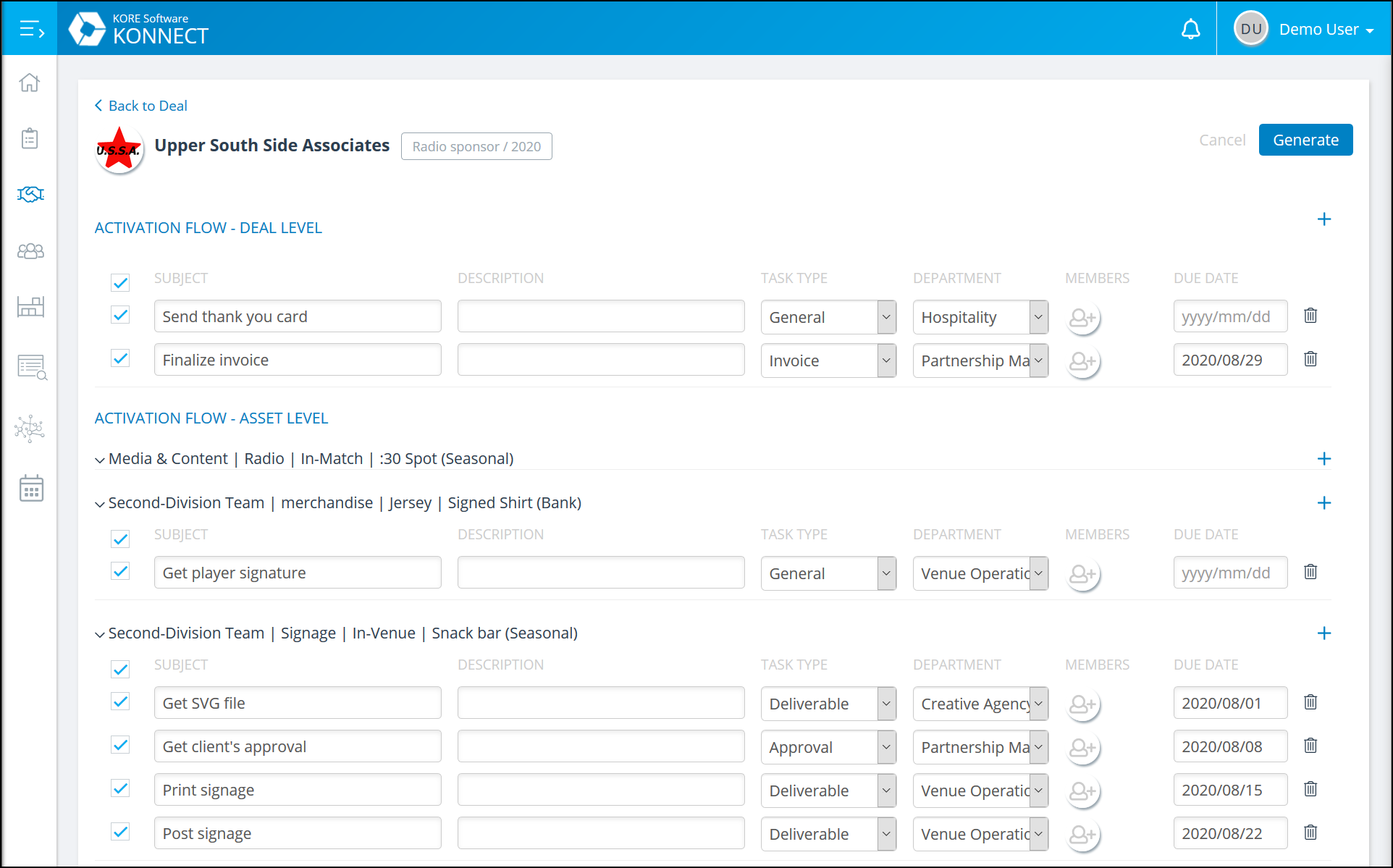The width and height of the screenshot is (1393, 868).
Task: Edit the 2020/08/29 due date
Action: 1230,360
